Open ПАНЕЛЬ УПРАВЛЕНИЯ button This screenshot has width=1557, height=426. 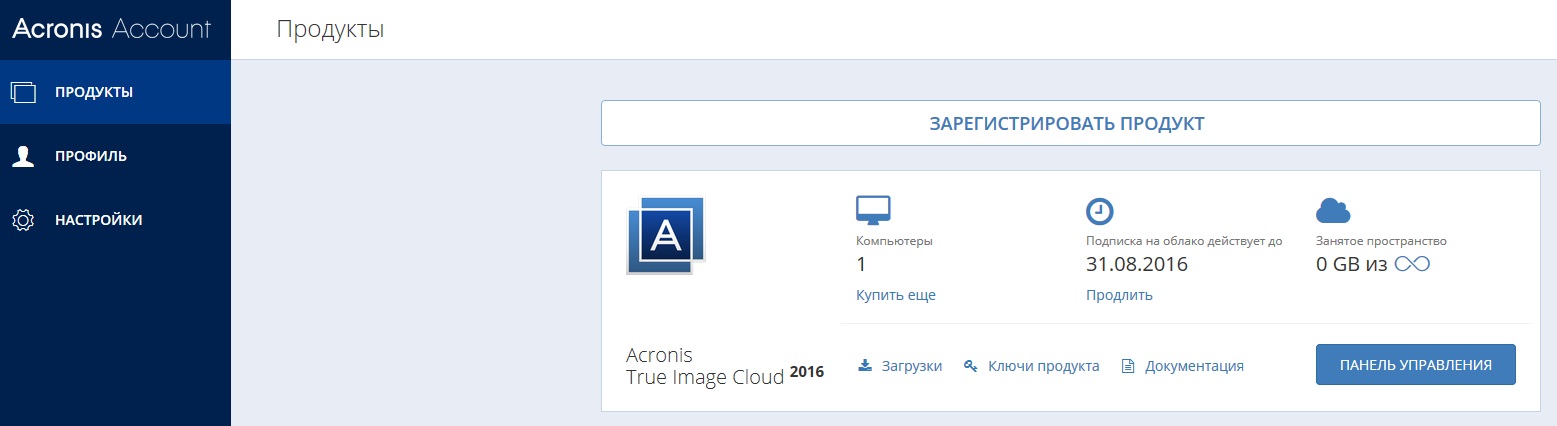[1415, 365]
